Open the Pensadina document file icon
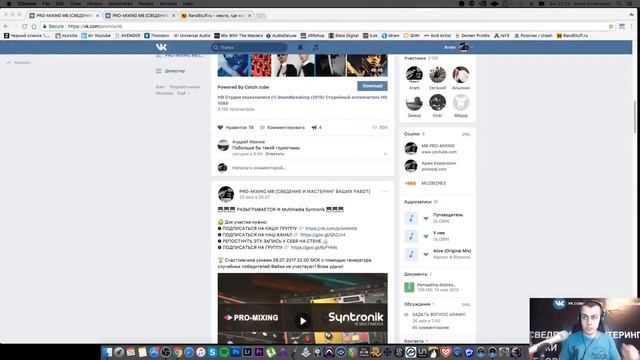This screenshot has width=640, height=360. [409, 287]
